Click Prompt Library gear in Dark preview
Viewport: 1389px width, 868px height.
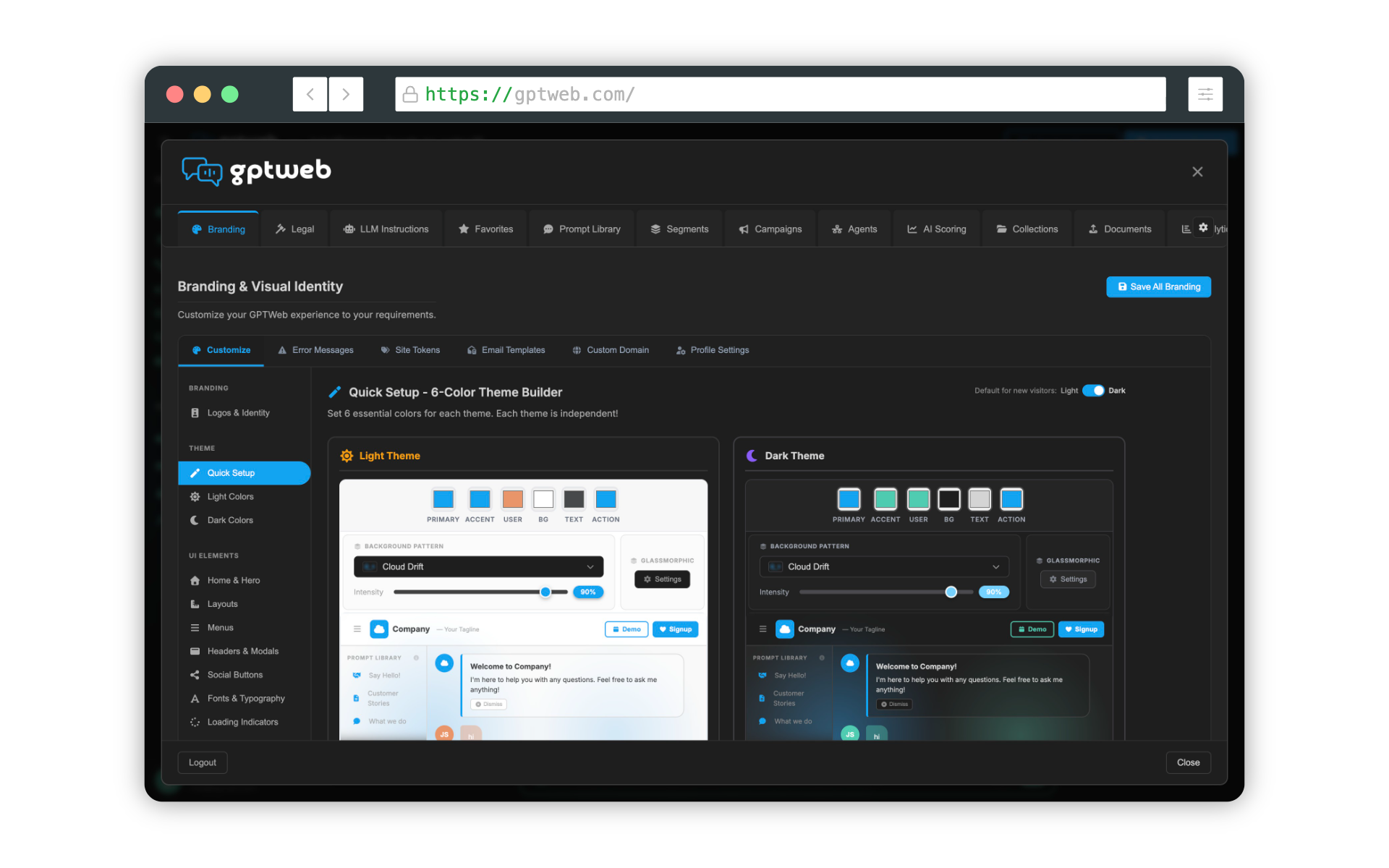coord(822,658)
